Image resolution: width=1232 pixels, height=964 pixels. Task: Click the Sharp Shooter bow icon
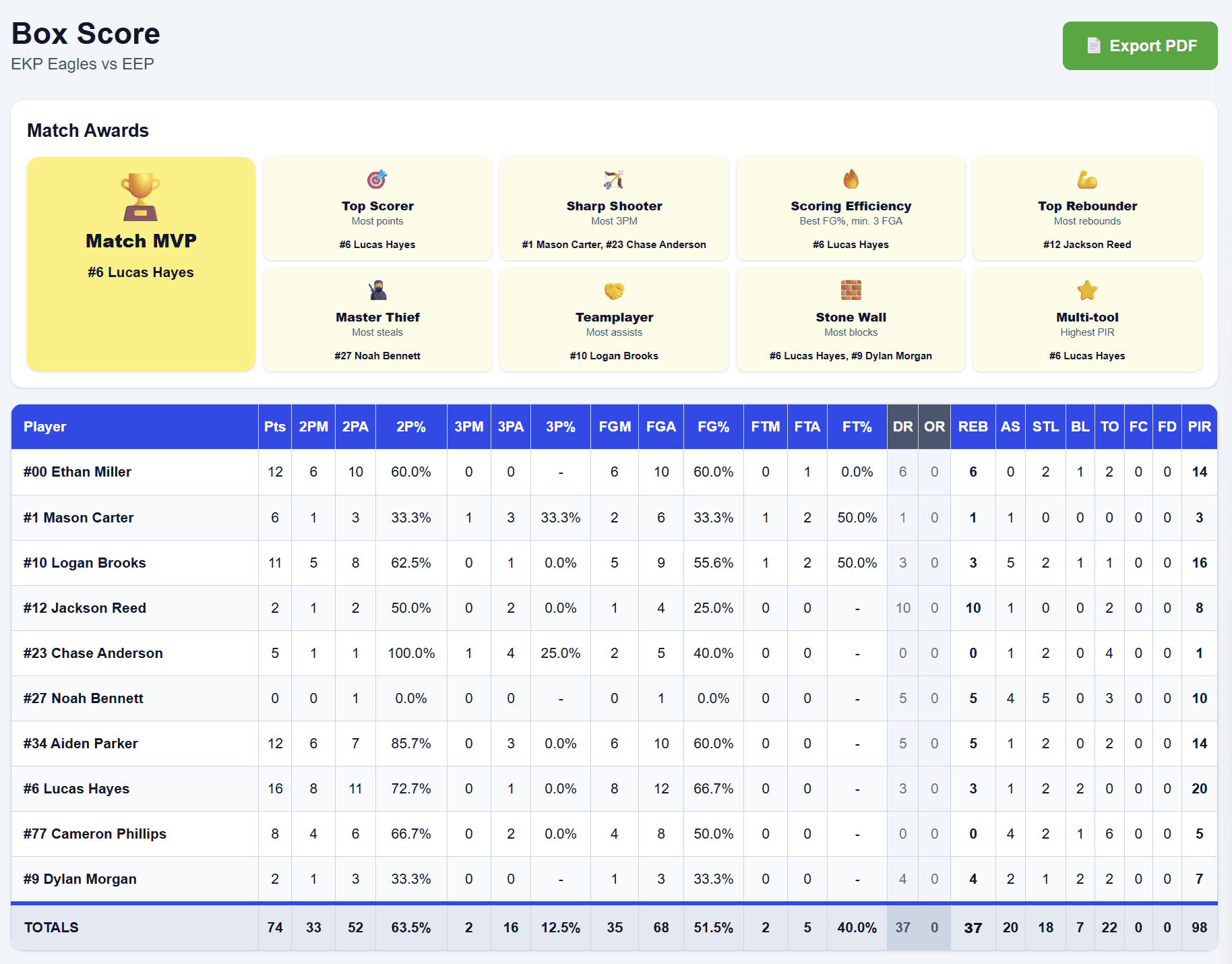click(x=614, y=179)
